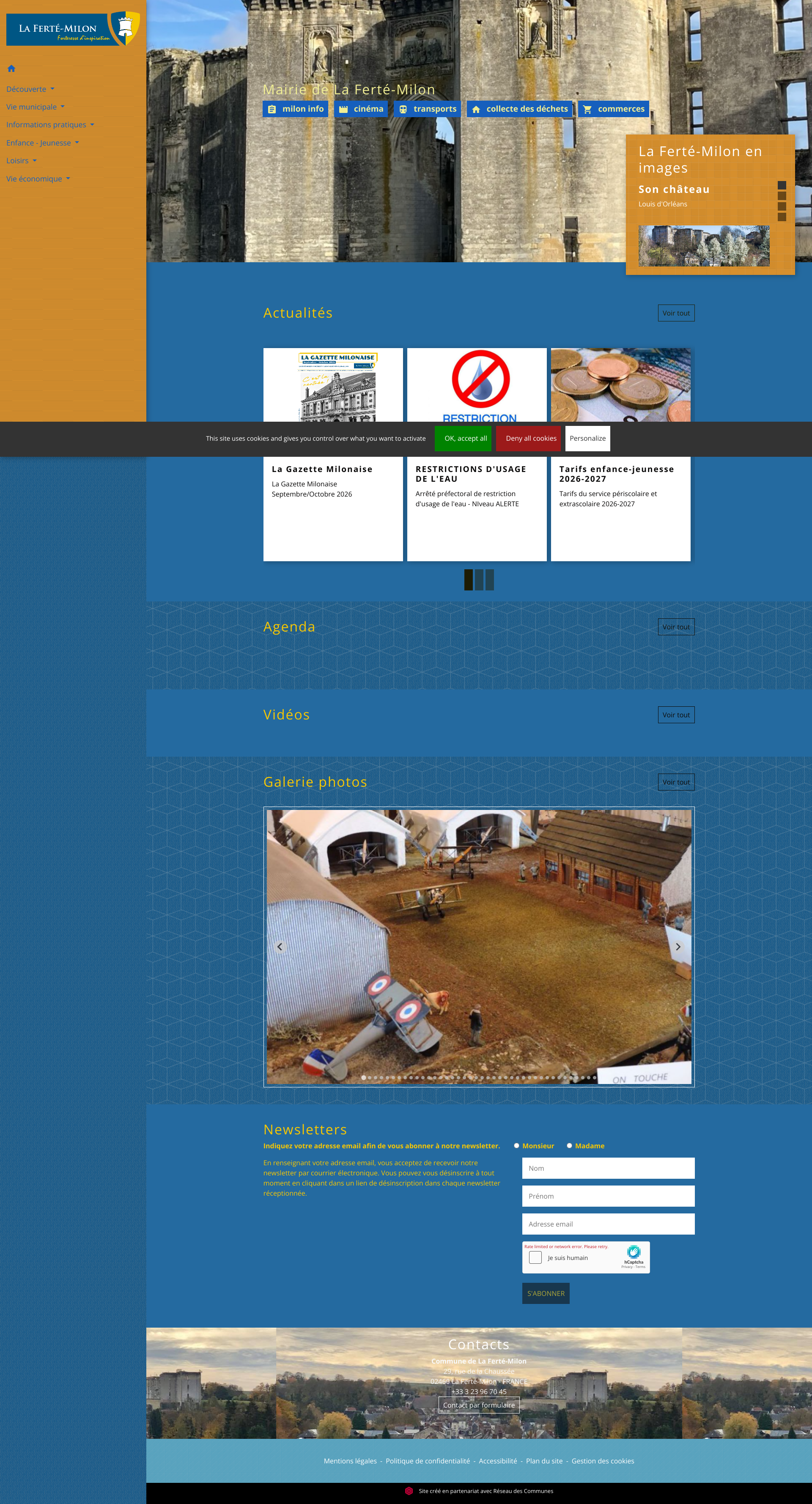The width and height of the screenshot is (812, 1504).
Task: Open the La Gazette Milonaise article
Action: (322, 469)
